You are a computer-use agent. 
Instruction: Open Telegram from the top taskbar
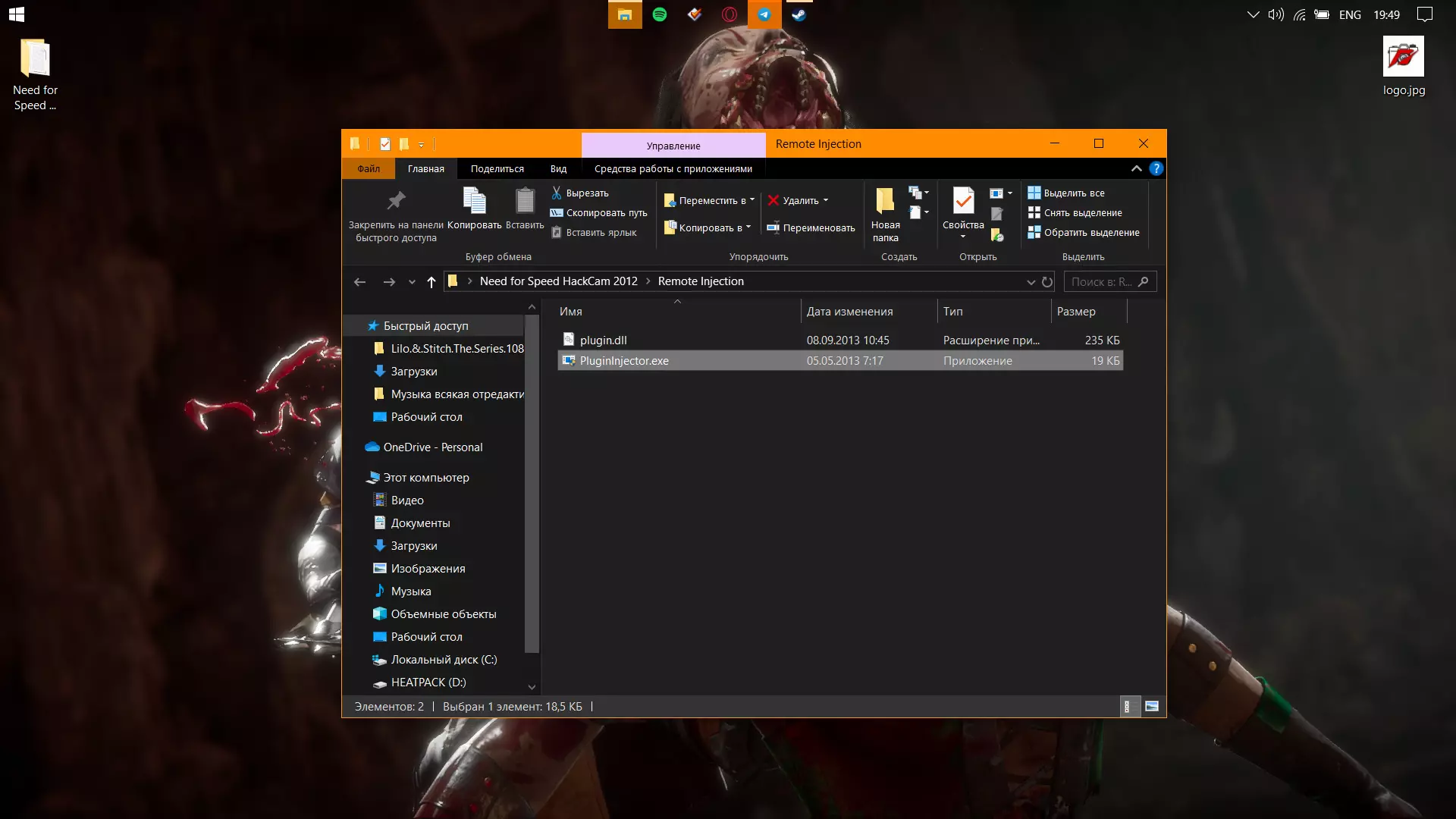tap(764, 14)
